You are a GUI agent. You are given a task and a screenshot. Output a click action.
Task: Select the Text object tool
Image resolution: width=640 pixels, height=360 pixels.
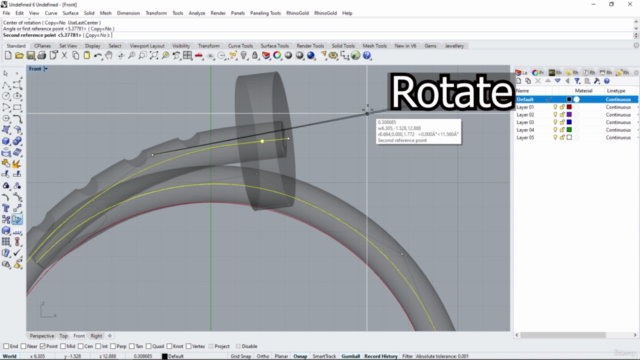pyautogui.click(x=6, y=208)
